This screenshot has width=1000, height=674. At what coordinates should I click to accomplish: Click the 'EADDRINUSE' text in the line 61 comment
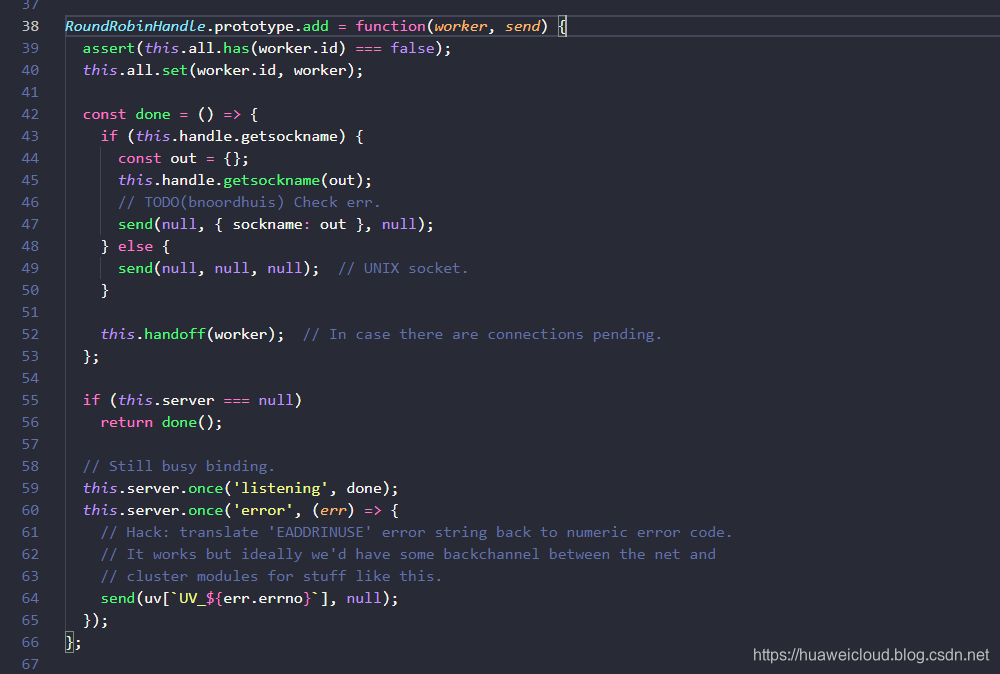coord(320,532)
